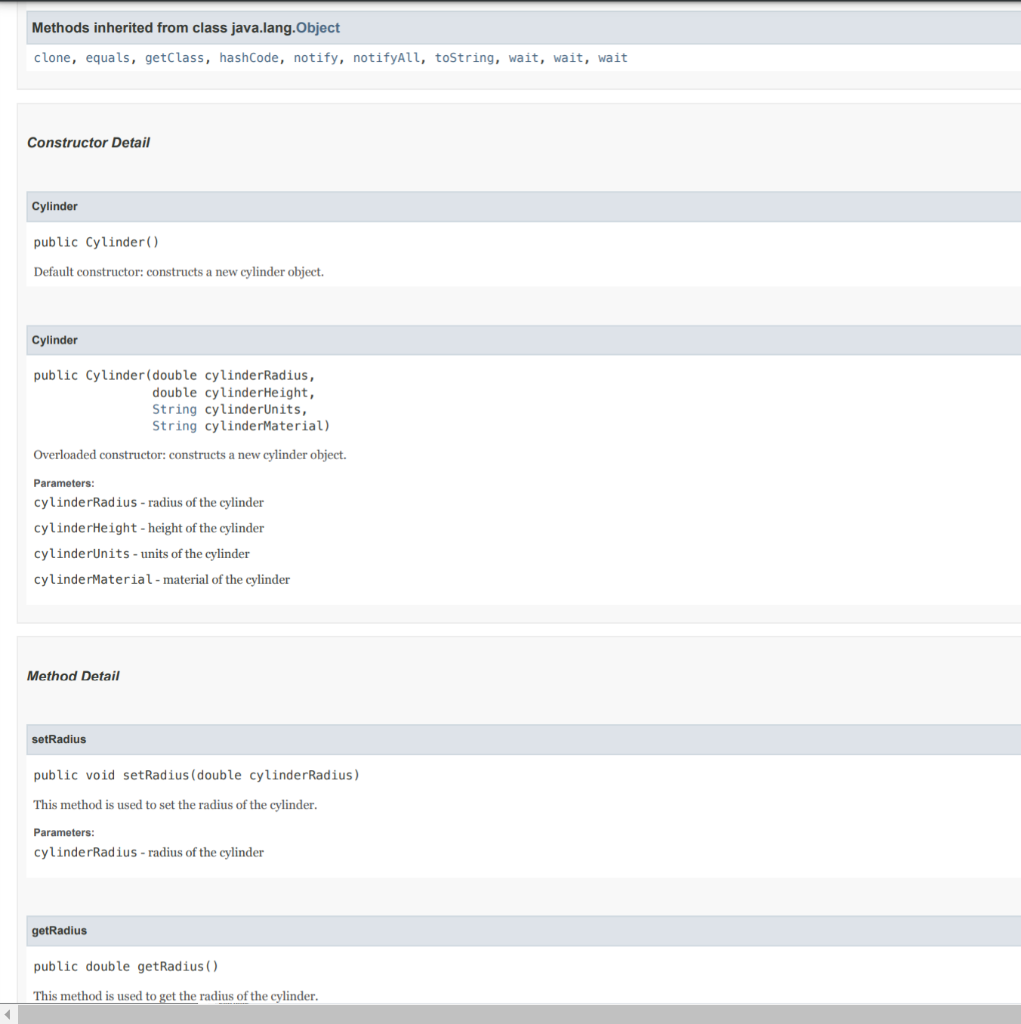Open the notify method link
The image size is (1021, 1024).
[x=315, y=57]
